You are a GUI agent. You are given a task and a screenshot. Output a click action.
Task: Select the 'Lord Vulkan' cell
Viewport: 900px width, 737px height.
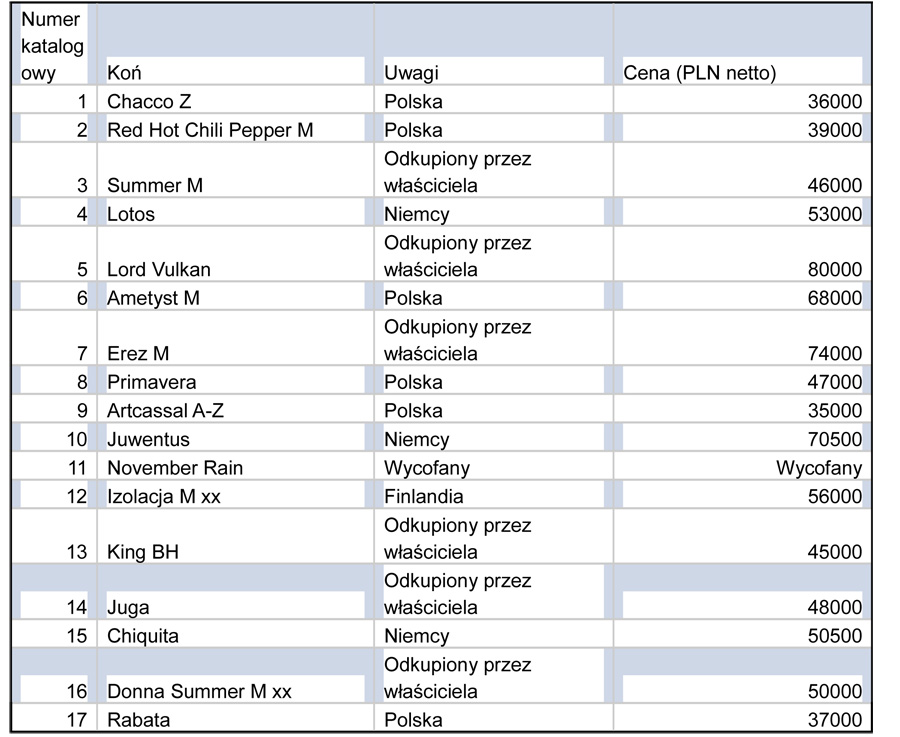click(159, 270)
